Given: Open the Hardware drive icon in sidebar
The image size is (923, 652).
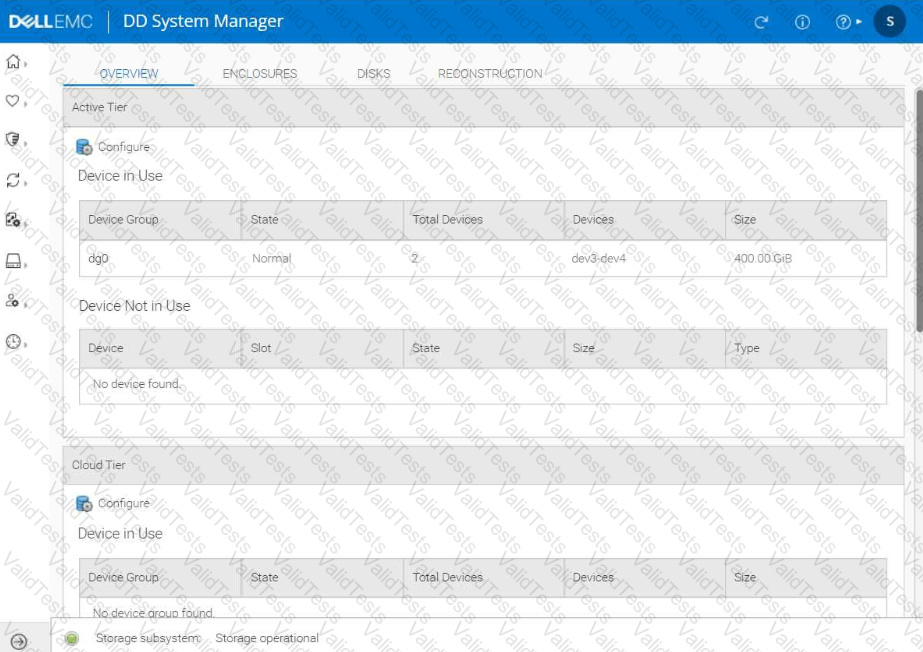Looking at the screenshot, I should click(14, 261).
